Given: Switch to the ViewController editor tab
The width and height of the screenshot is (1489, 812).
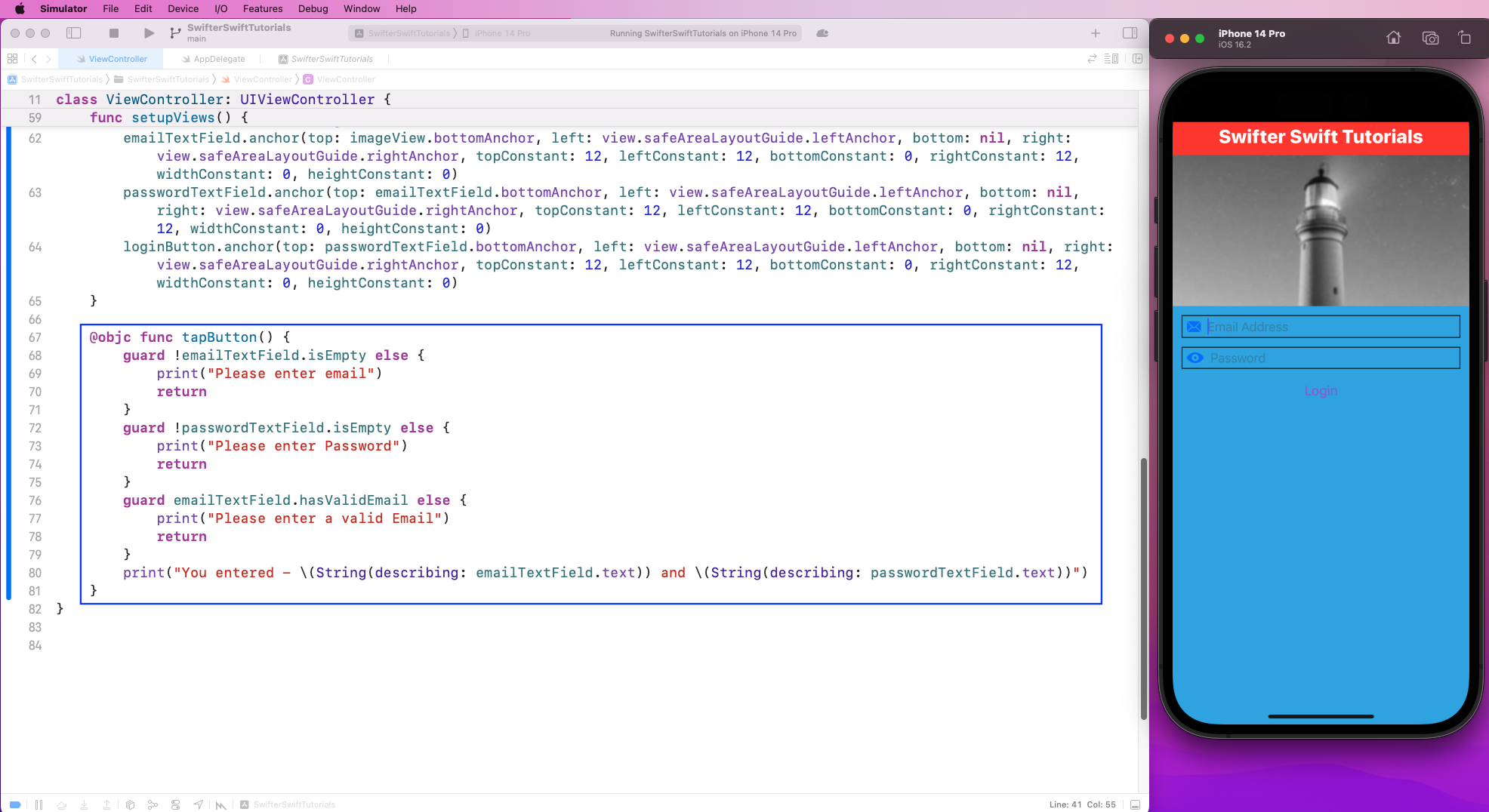Looking at the screenshot, I should click(x=113, y=59).
